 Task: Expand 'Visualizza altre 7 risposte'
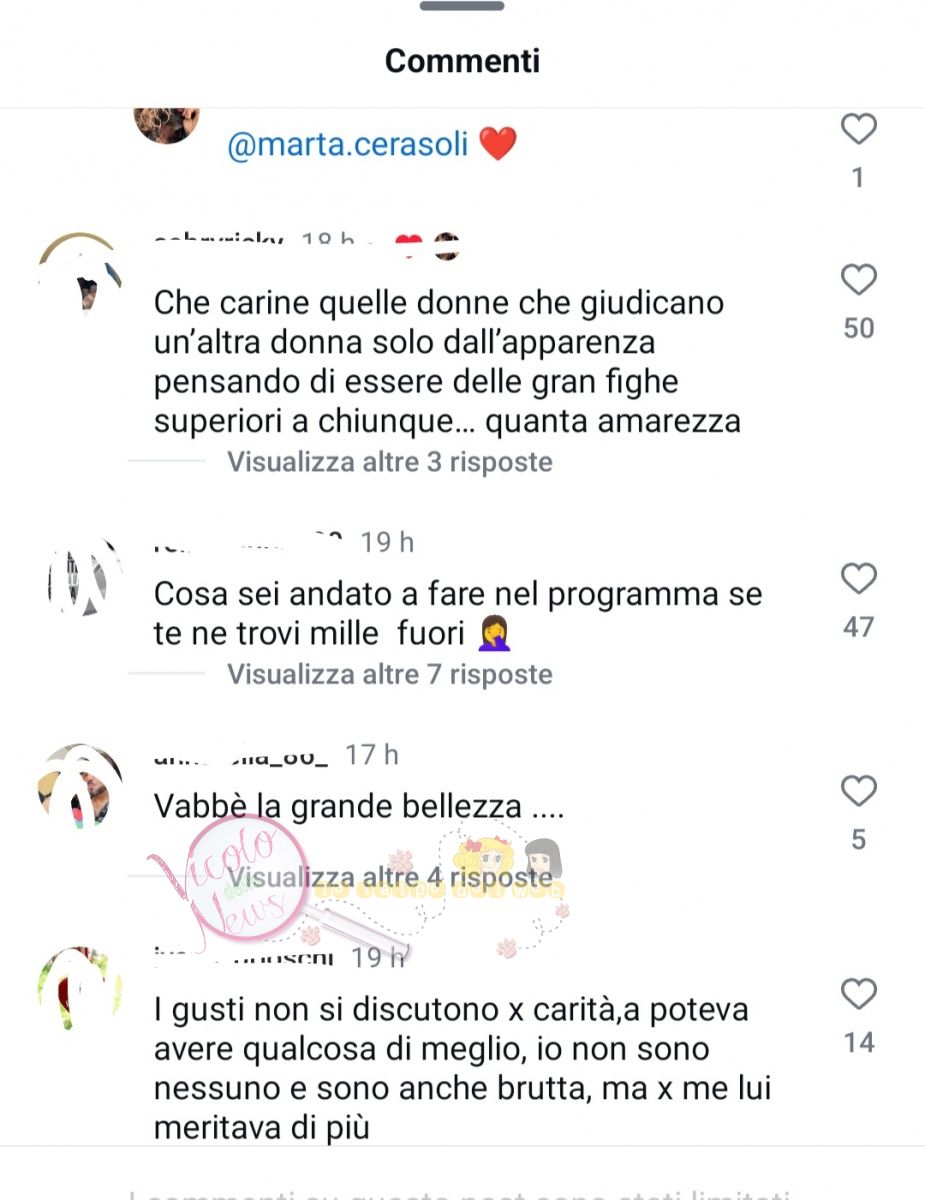(390, 674)
